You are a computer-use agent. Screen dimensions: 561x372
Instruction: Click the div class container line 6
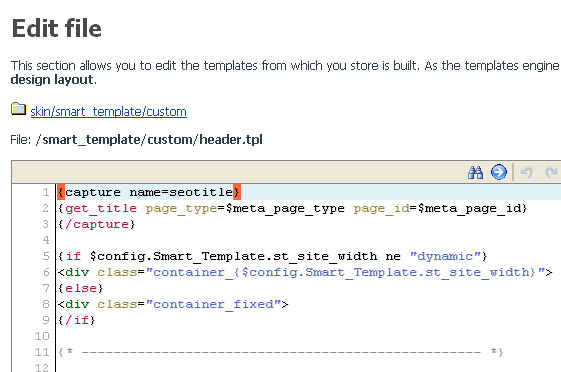[x=305, y=272]
